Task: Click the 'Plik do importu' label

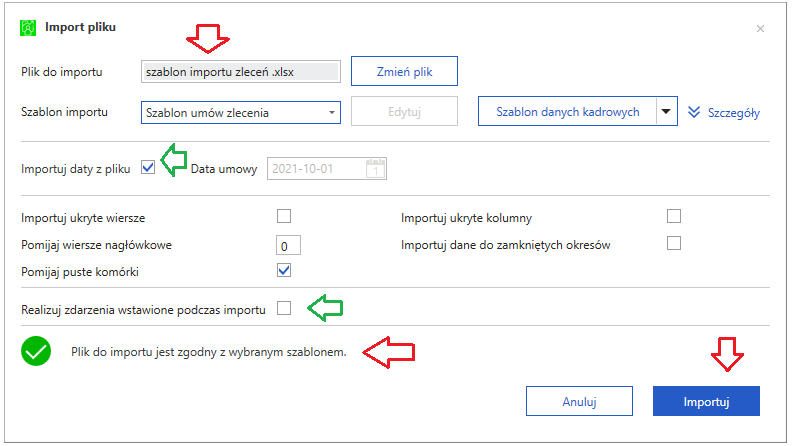Action: [x=62, y=72]
